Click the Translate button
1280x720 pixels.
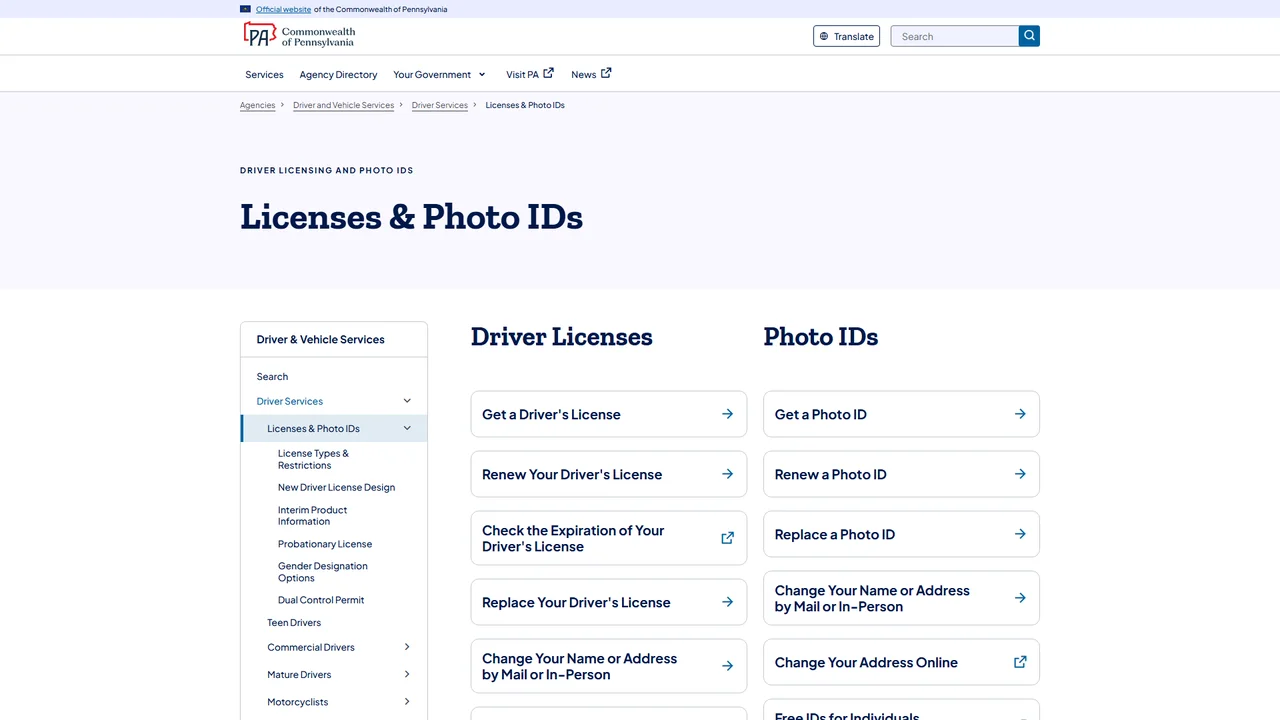point(846,36)
